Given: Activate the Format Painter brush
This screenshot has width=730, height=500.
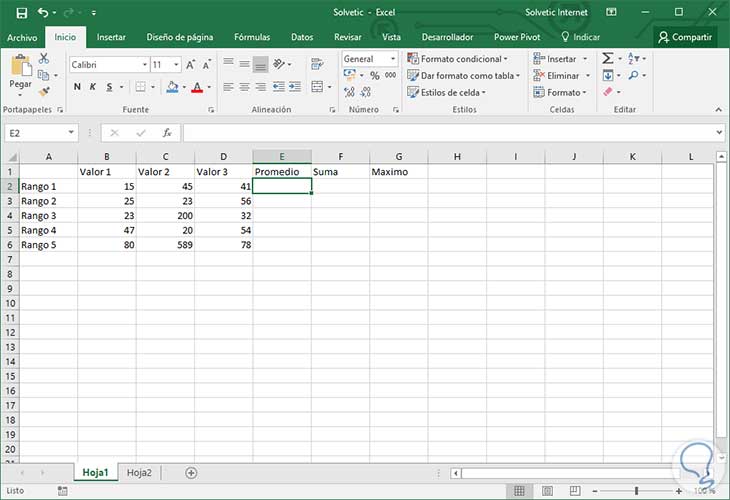Looking at the screenshot, I should [44, 92].
